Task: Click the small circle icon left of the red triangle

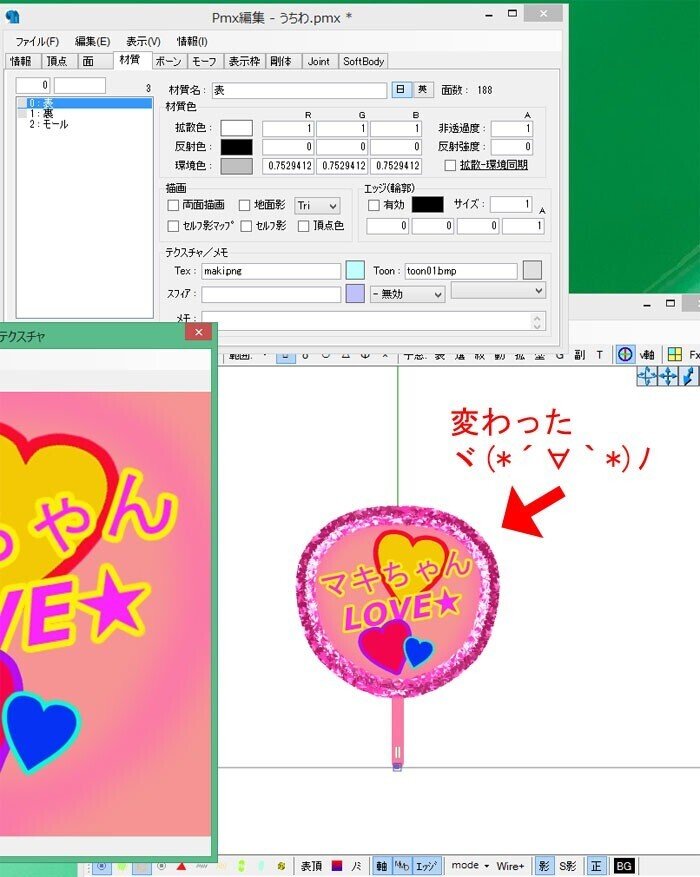Action: (x=161, y=866)
